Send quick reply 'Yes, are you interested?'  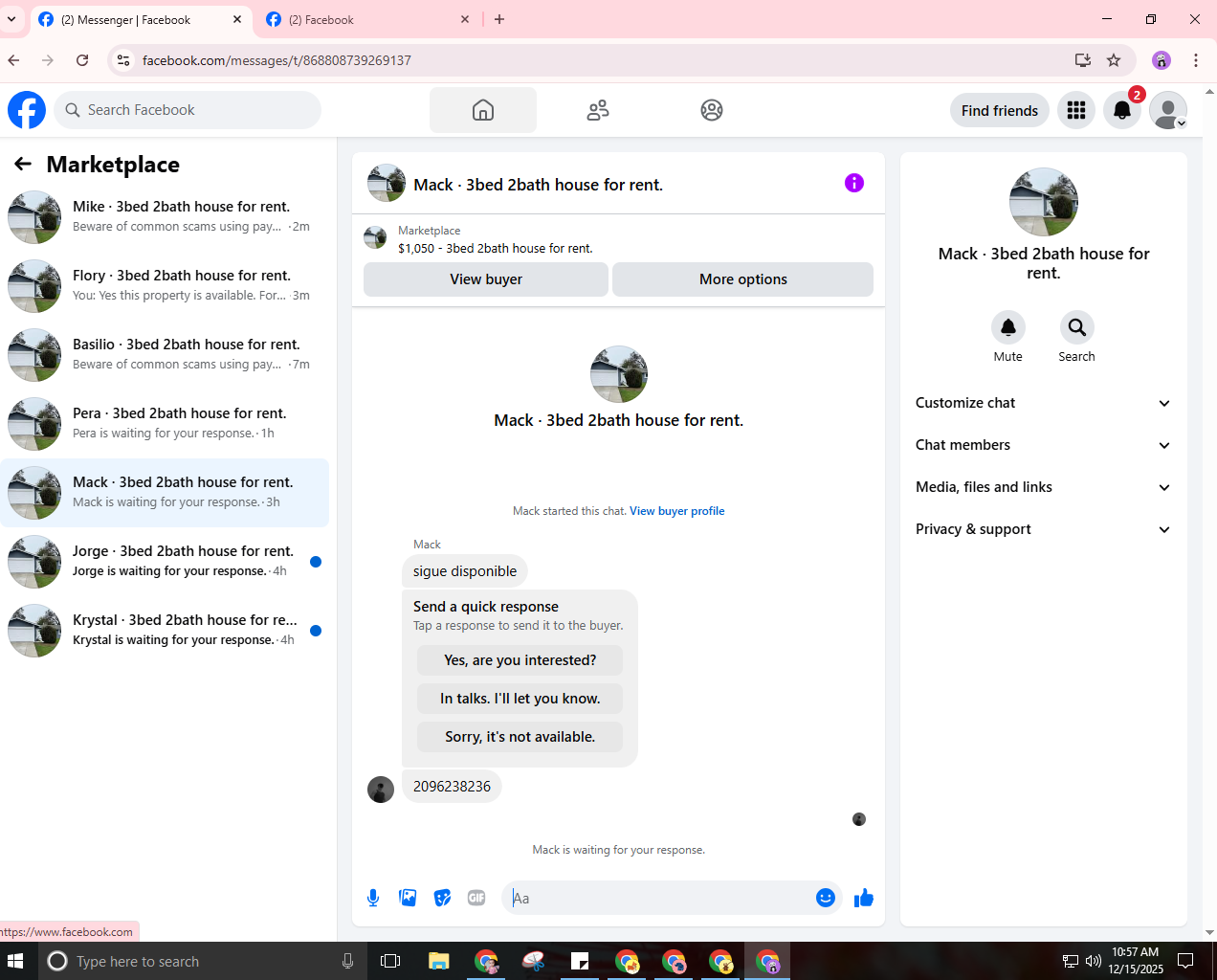pyautogui.click(x=520, y=660)
